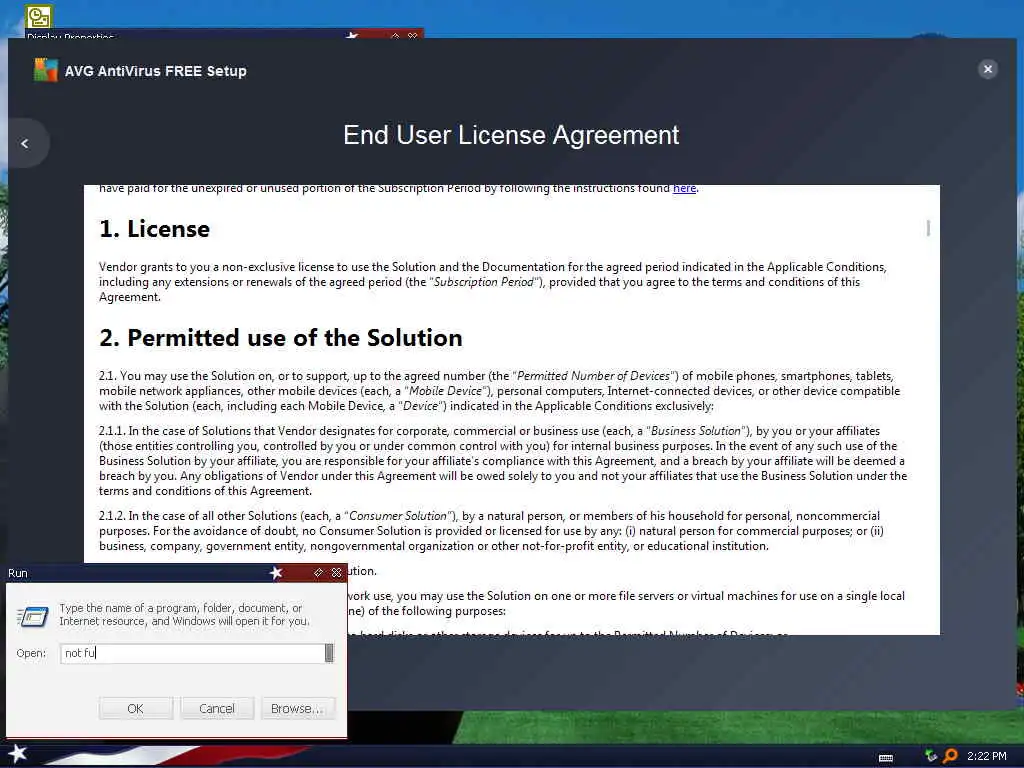1024x768 pixels.
Task: Click the Run dialog instruction text 'Type the name of a program'
Action: click(185, 615)
